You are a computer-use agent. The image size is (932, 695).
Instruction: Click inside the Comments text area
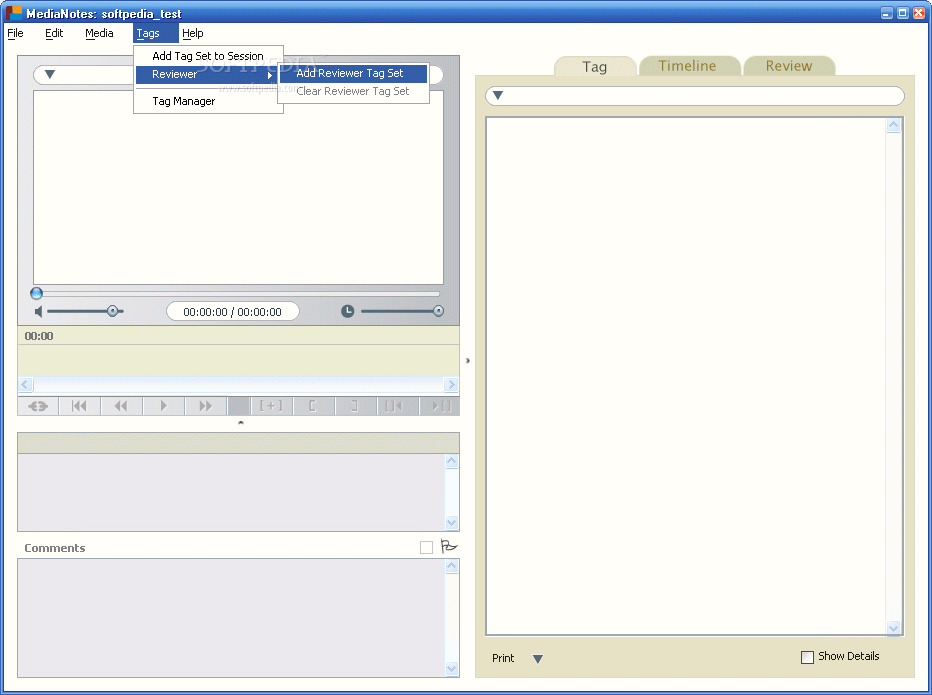pyautogui.click(x=231, y=618)
